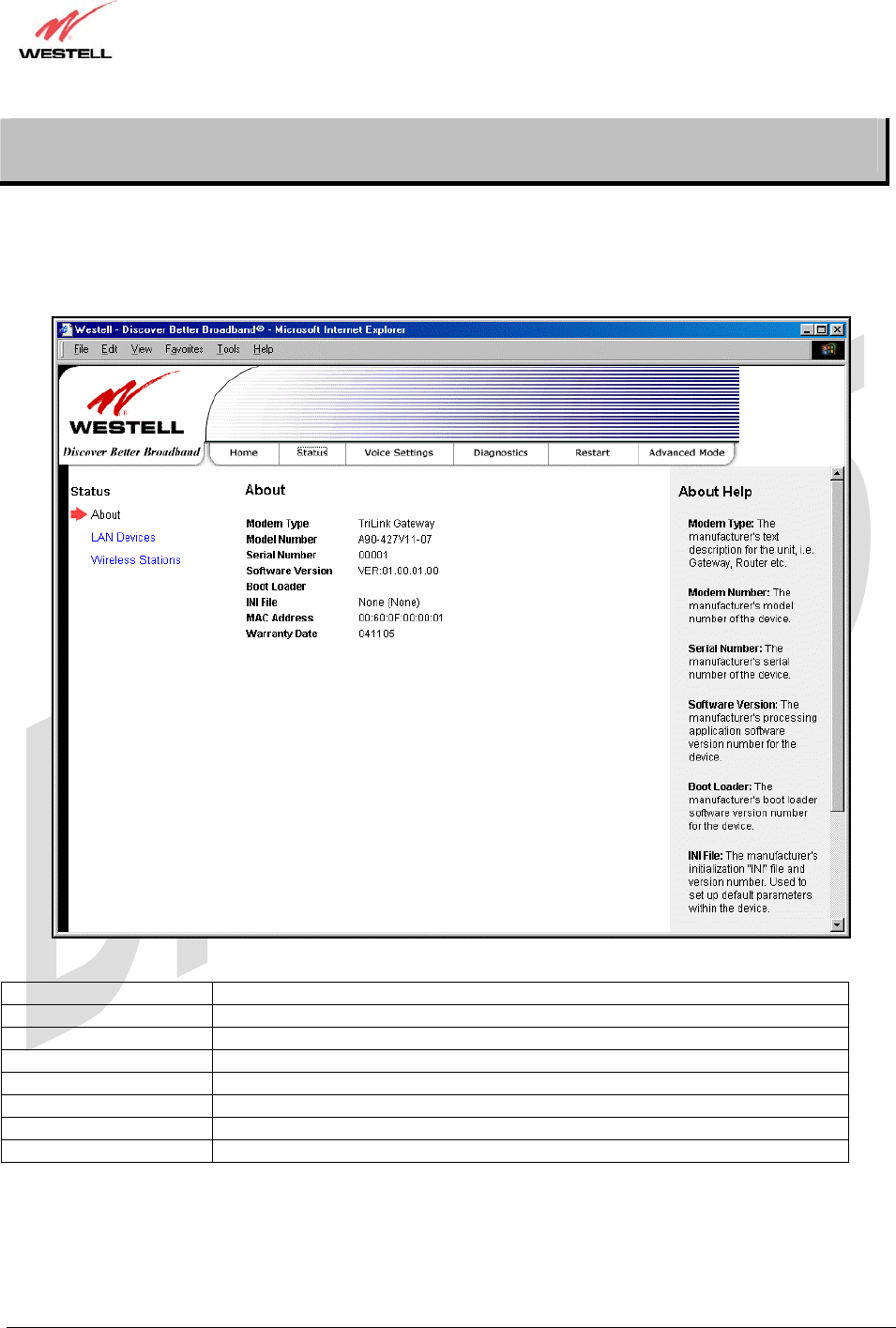Screen dimensions: 896x1328
Task: Switch to the Diagnostics tab
Action: (x=501, y=452)
